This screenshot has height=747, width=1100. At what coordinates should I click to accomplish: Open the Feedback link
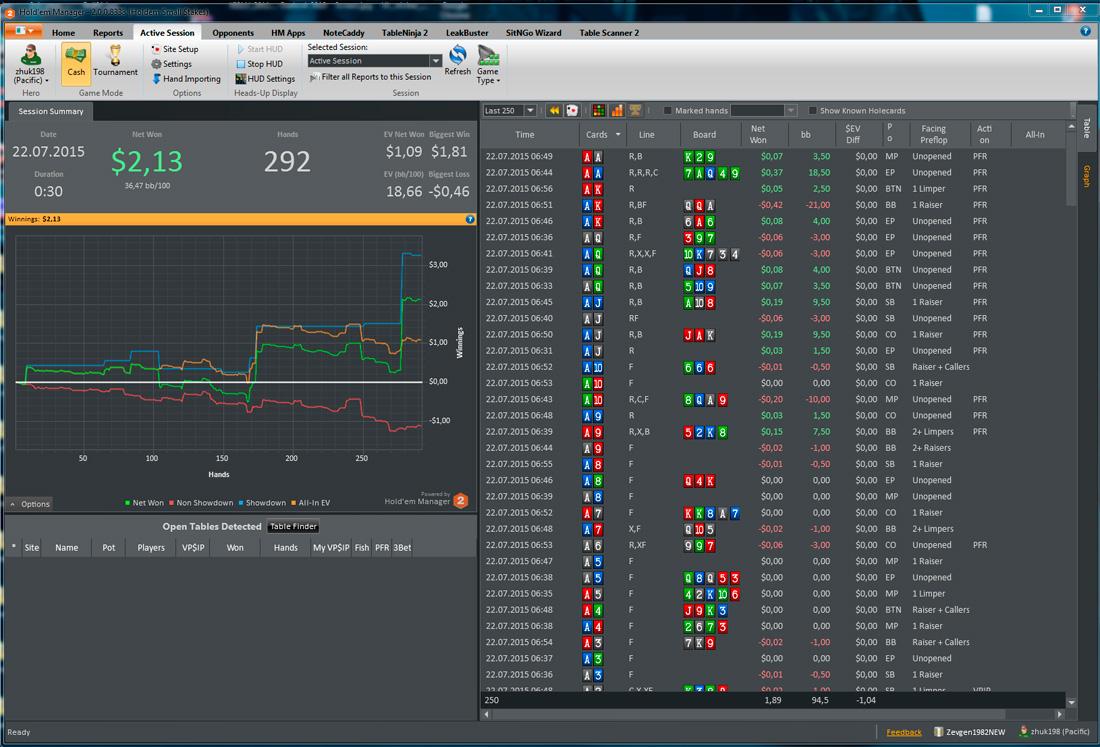pos(904,732)
